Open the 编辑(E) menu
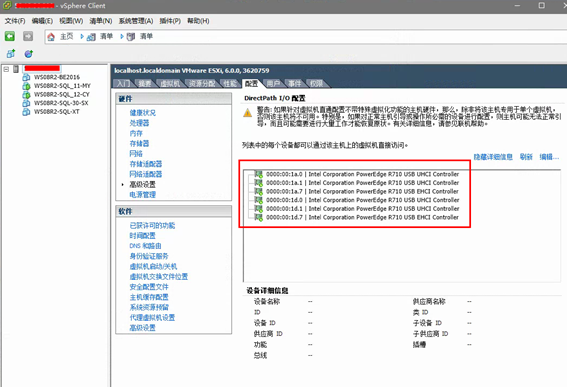The width and height of the screenshot is (567, 387). [x=42, y=21]
